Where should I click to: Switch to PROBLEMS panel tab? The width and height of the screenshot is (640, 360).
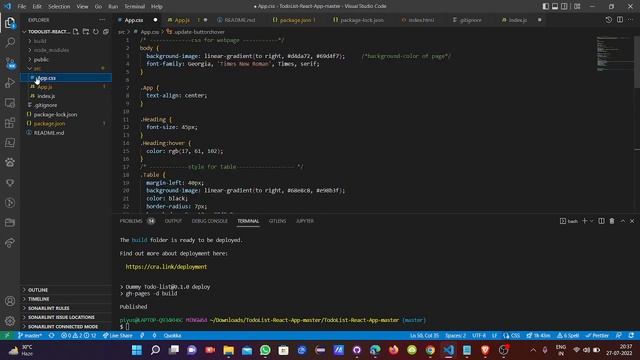point(131,221)
